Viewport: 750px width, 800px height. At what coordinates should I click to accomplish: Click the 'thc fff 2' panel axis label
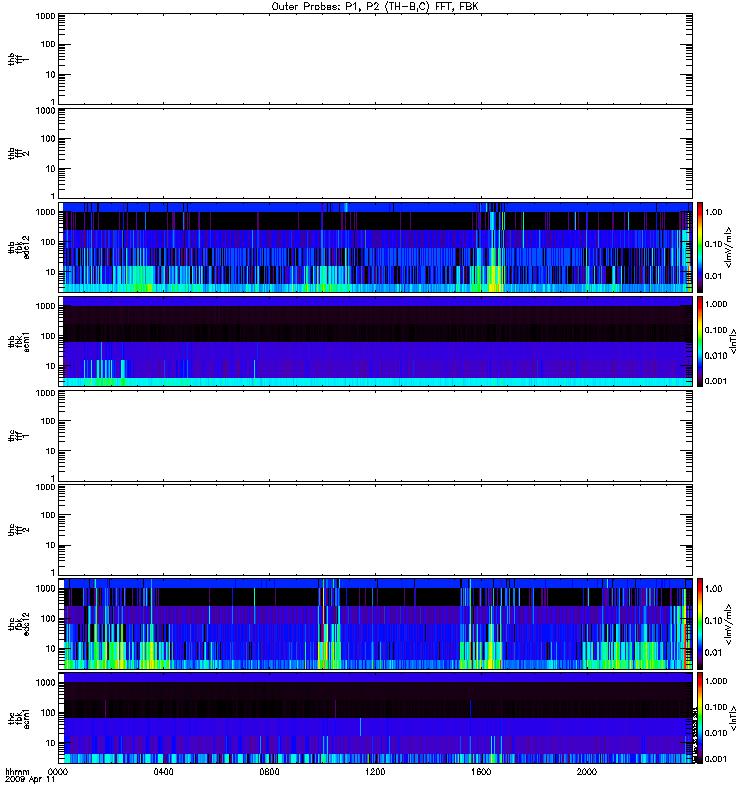click(18, 530)
